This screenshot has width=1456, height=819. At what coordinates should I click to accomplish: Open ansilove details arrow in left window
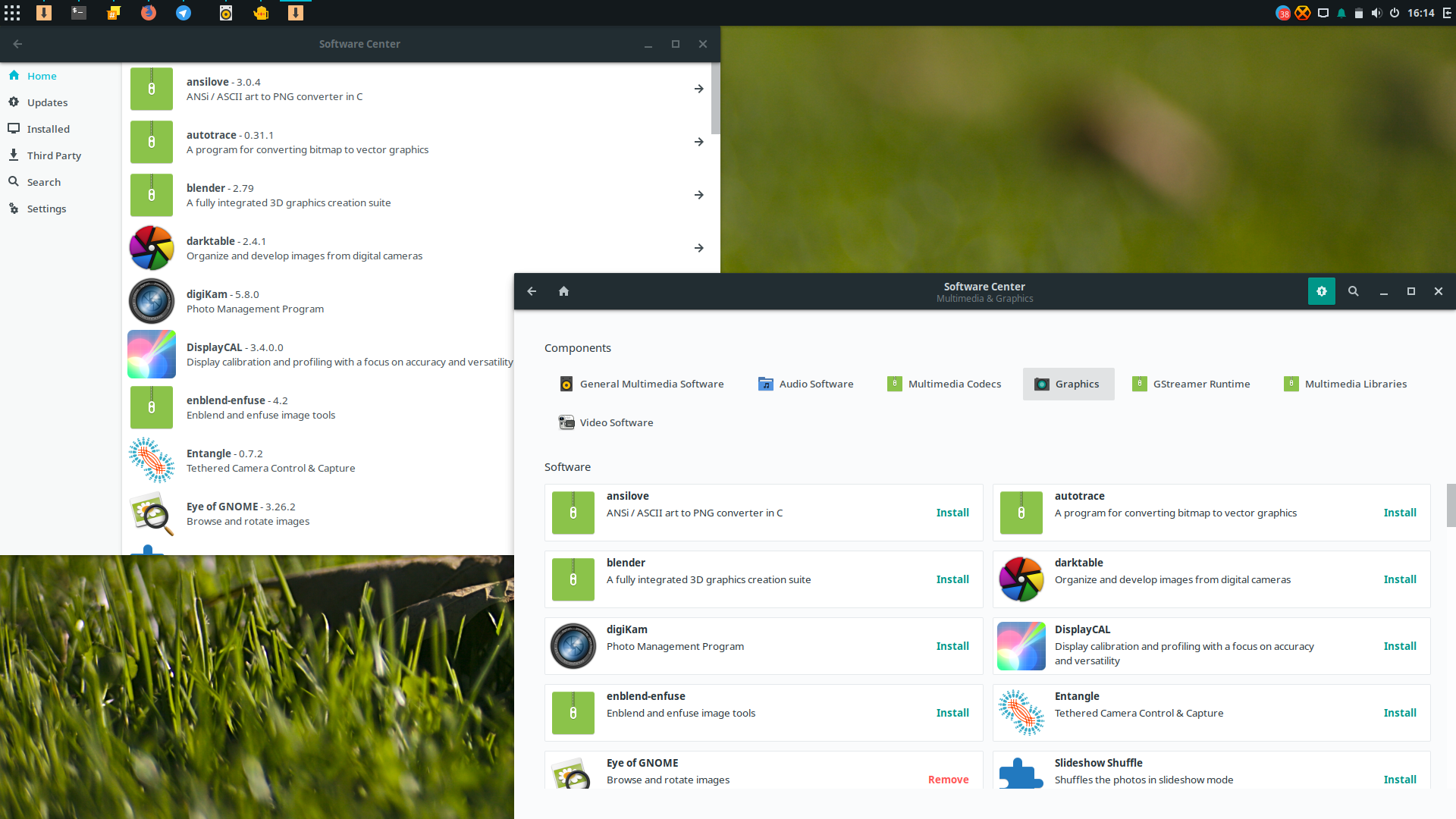[699, 89]
